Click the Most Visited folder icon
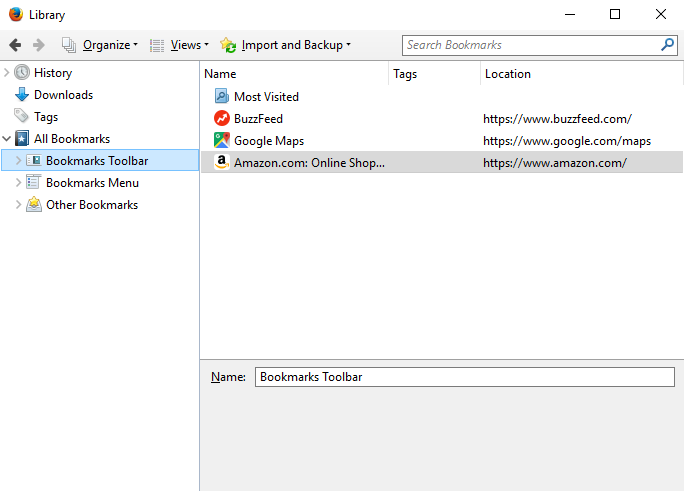 pos(221,96)
